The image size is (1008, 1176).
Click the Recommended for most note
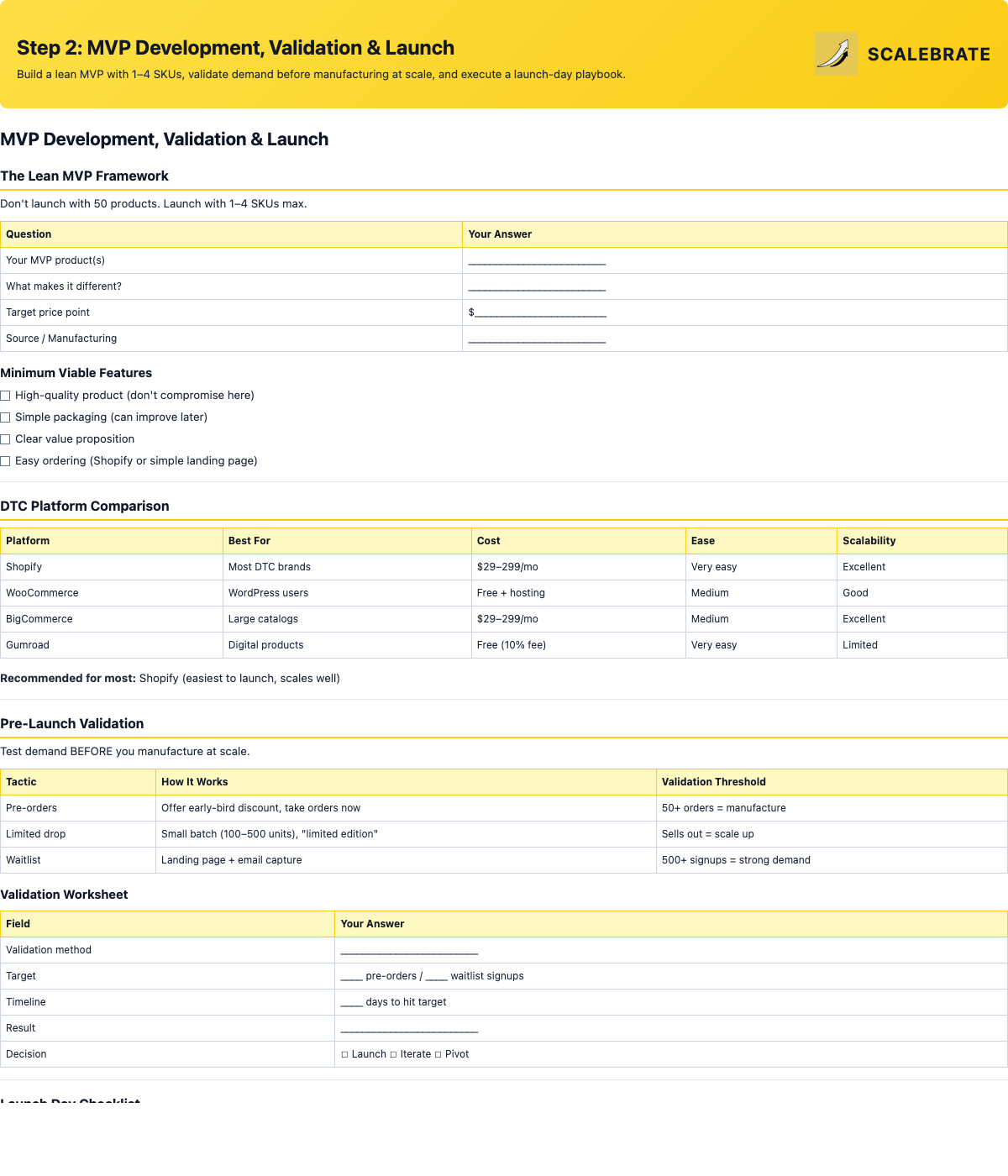click(x=170, y=679)
